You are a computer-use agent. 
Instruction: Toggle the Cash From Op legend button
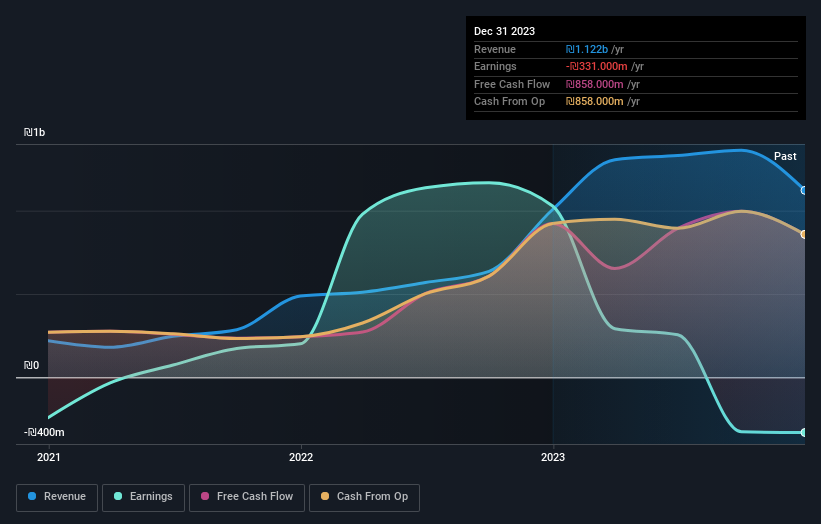(x=364, y=497)
